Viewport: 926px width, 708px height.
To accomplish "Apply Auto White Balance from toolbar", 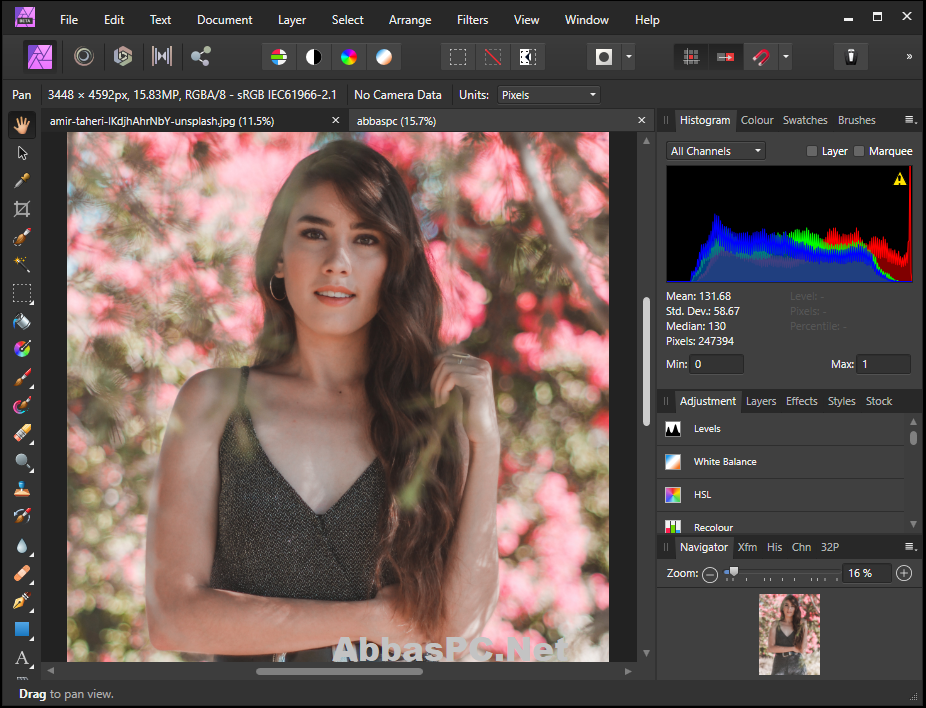I will tap(384, 57).
